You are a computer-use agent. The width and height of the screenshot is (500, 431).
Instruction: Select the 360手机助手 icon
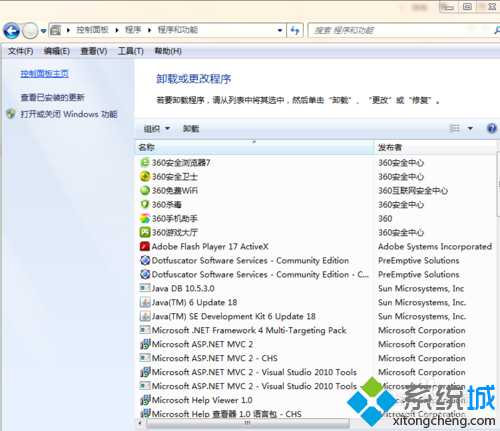coord(145,218)
